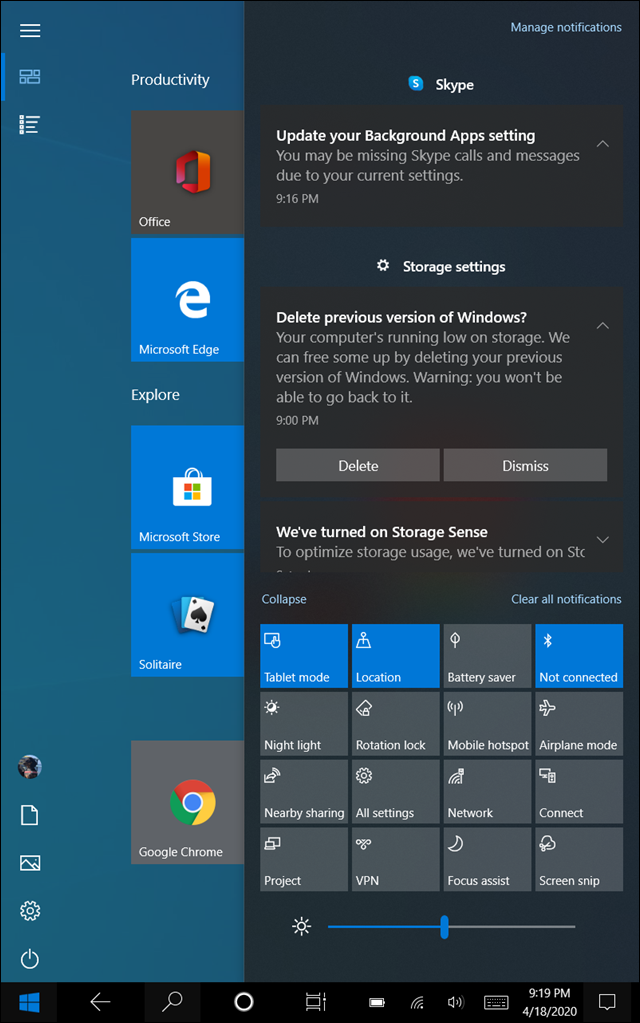Click the battery icon in system tray
This screenshot has width=640, height=1023.
tap(376, 1003)
